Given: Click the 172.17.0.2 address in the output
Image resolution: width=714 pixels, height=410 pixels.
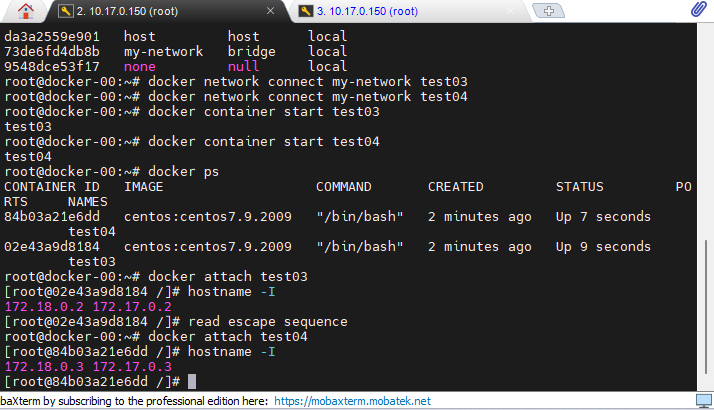Looking at the screenshot, I should pyautogui.click(x=132, y=307).
